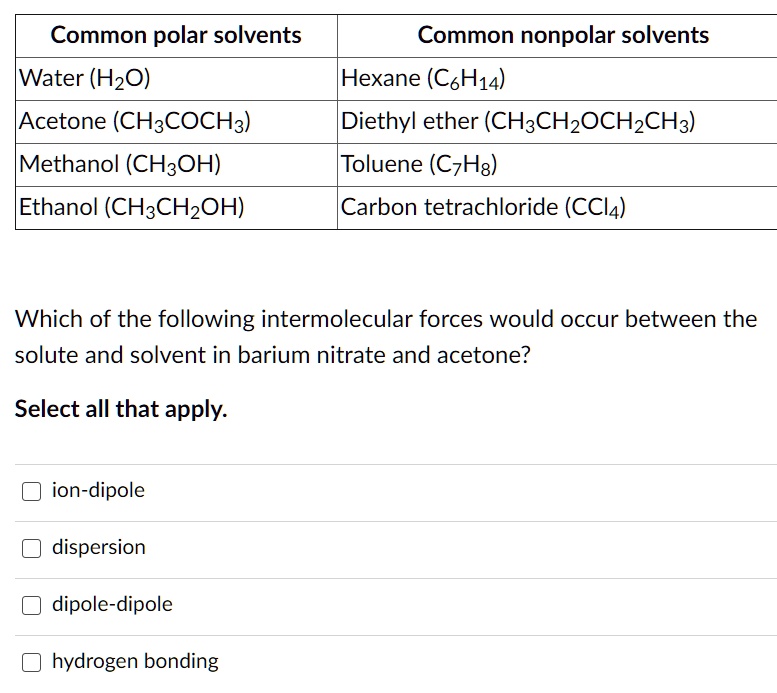The width and height of the screenshot is (777, 693).
Task: Click the "Common polar solvents" column header
Action: pyautogui.click(x=176, y=36)
